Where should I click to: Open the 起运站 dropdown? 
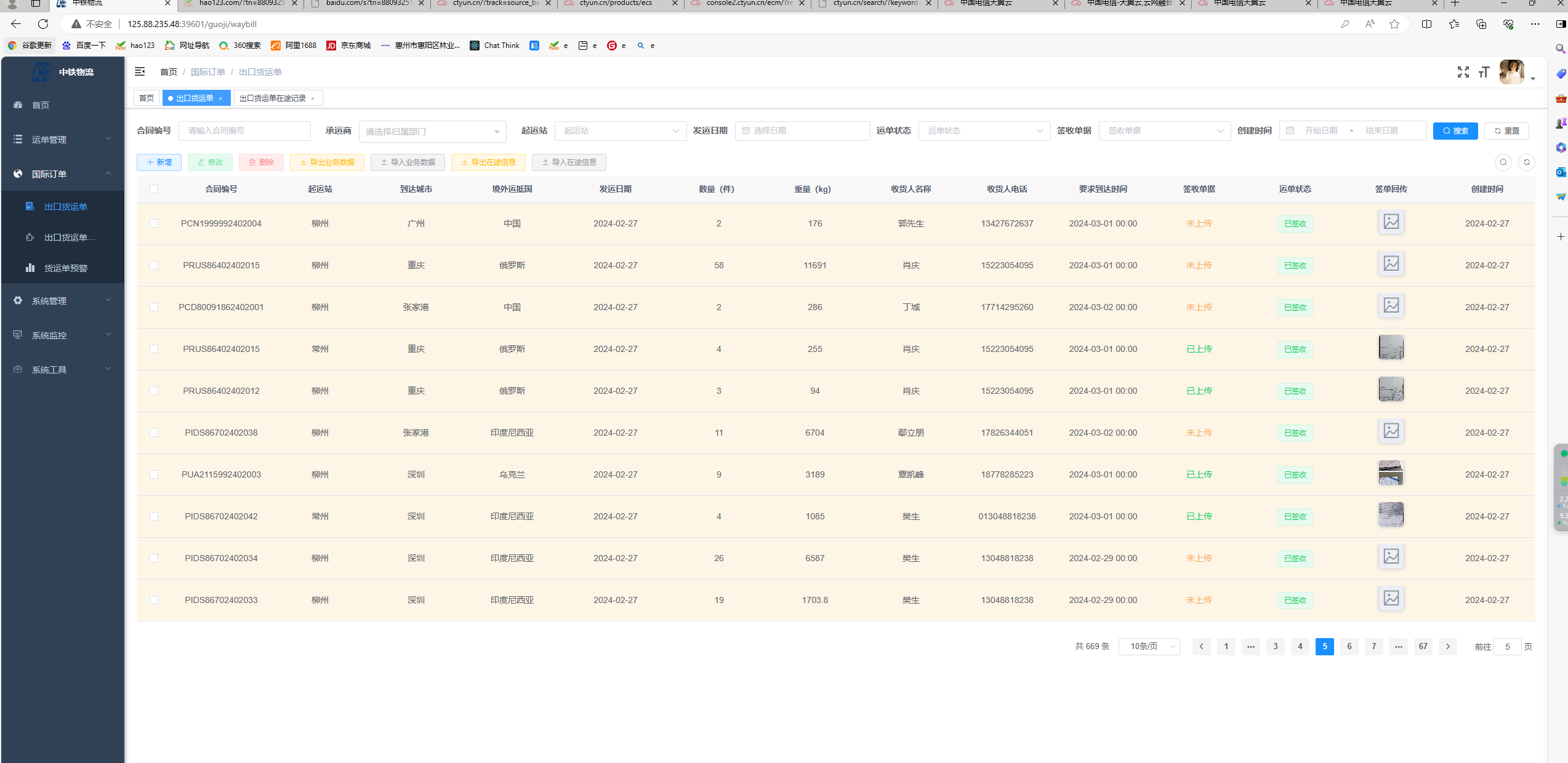pyautogui.click(x=620, y=130)
